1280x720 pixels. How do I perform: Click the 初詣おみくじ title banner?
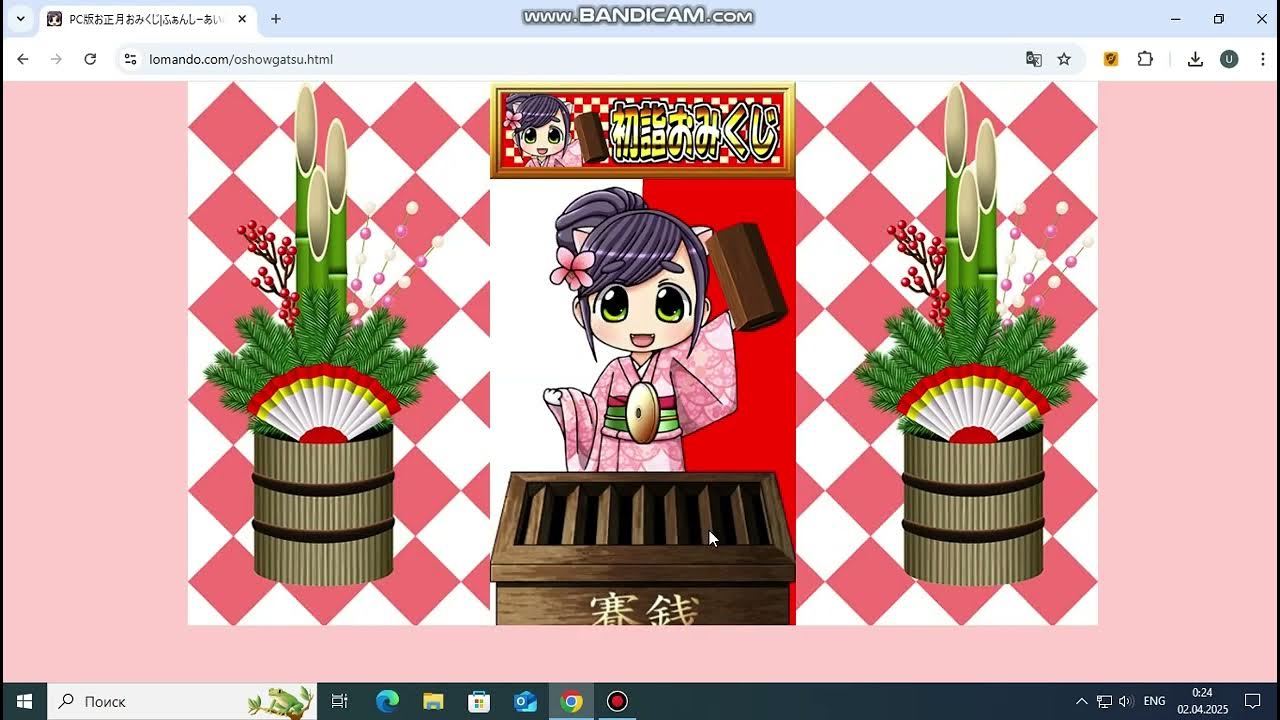pos(642,131)
